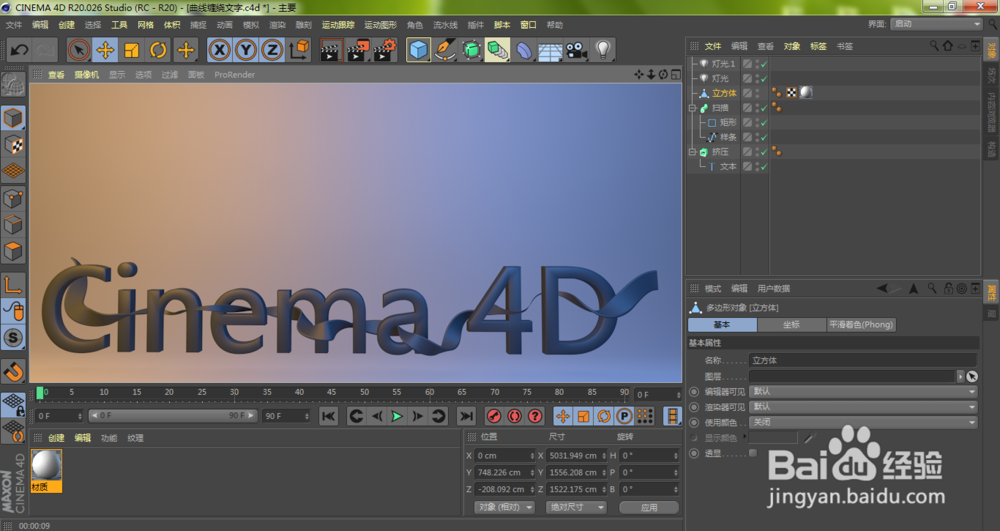Toggle enable checkmark for 扫描 object
The width and height of the screenshot is (1000, 531).
point(764,108)
